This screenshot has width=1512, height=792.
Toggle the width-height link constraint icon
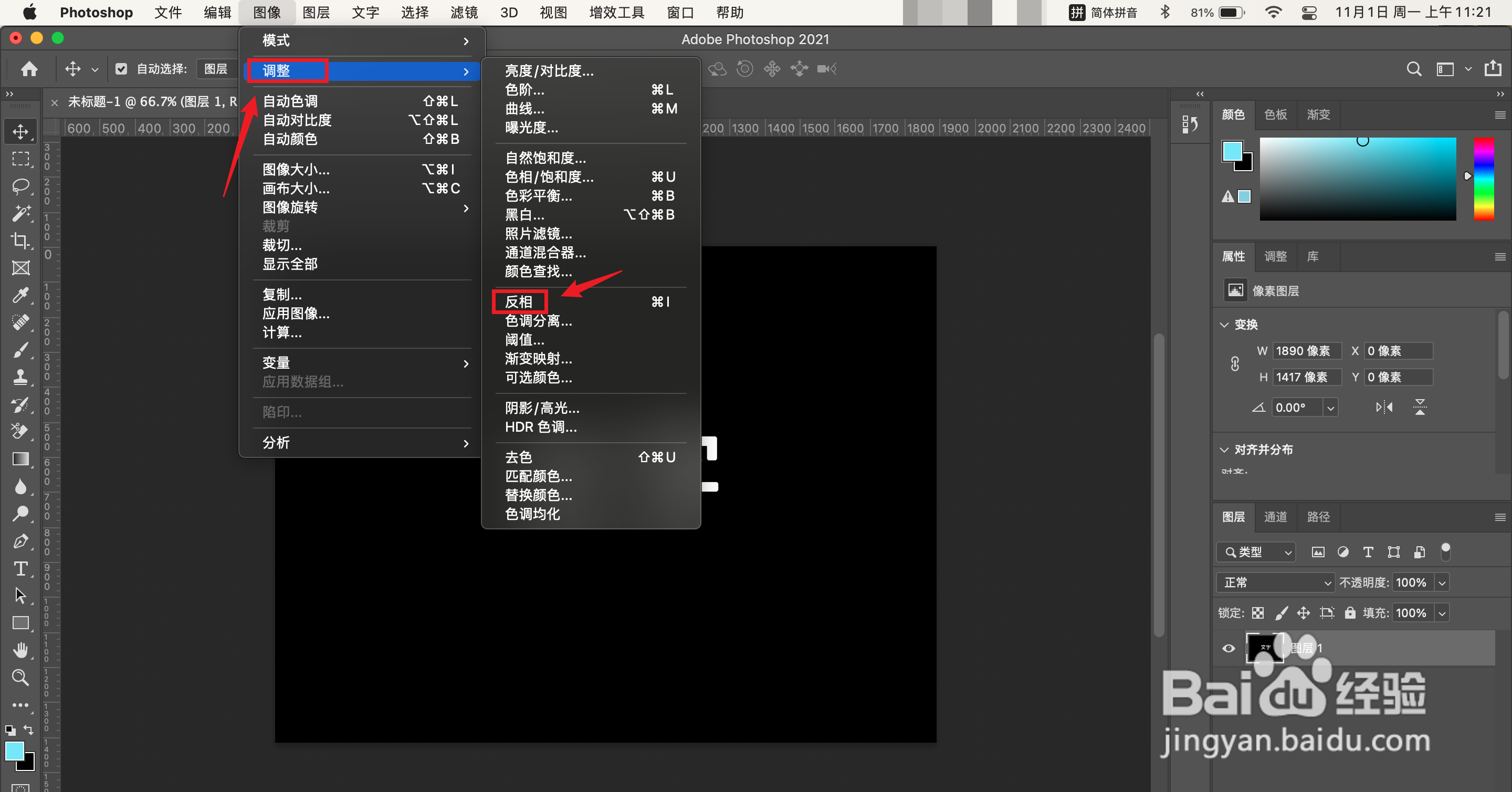click(x=1235, y=364)
